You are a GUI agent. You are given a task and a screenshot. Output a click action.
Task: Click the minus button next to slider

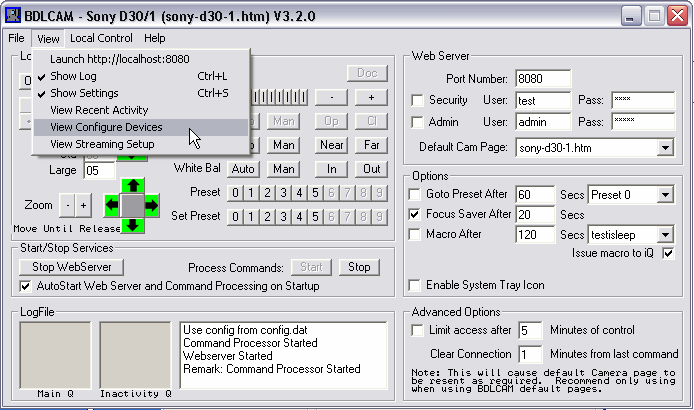point(332,97)
